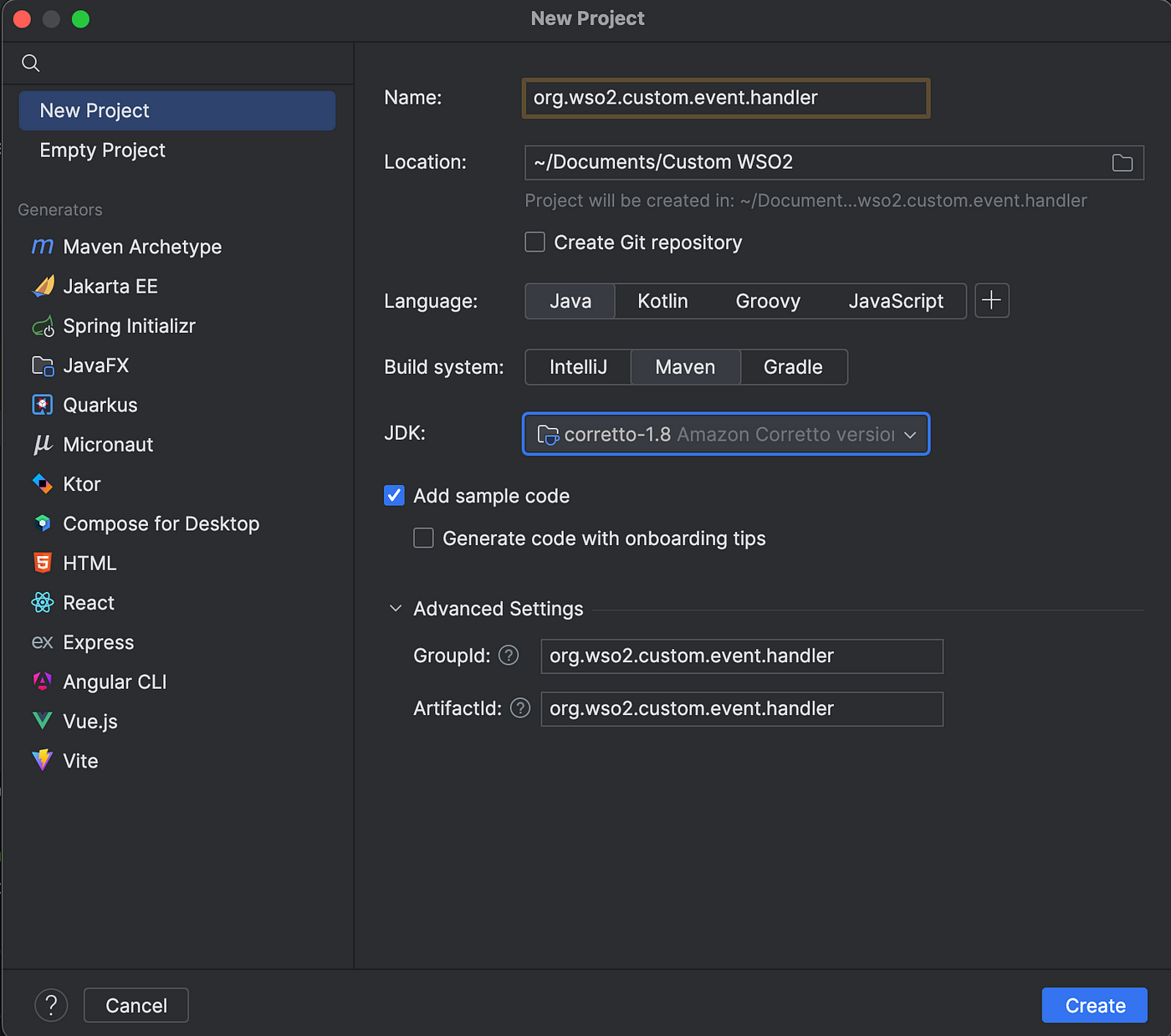
Task: Click into the ArtifactId field
Action: click(x=742, y=709)
